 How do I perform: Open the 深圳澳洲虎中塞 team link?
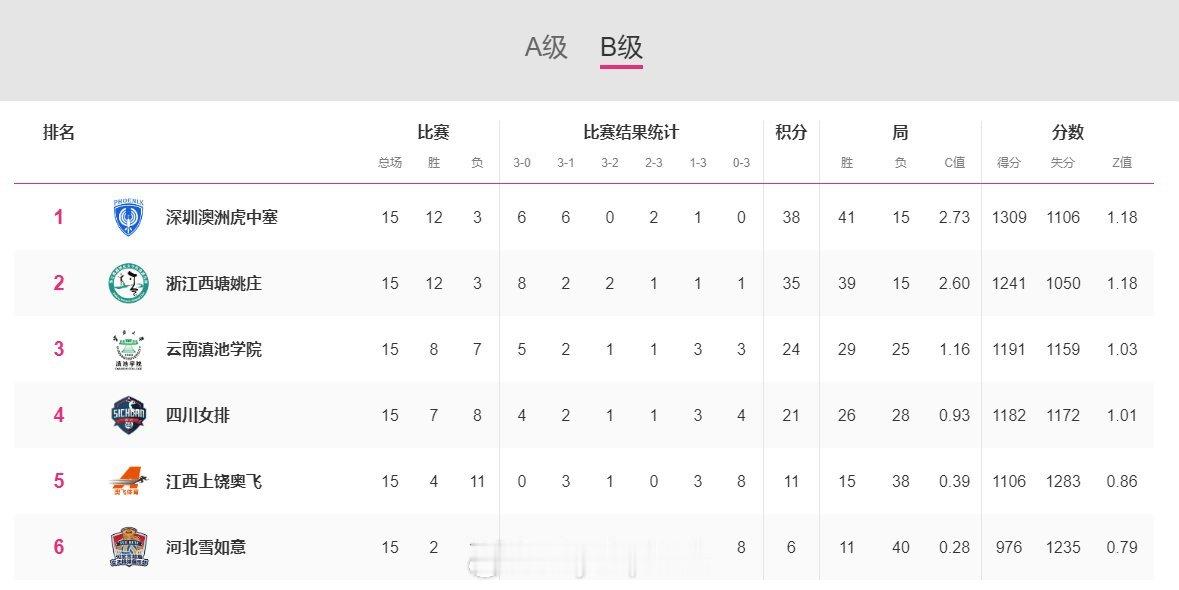click(x=221, y=218)
